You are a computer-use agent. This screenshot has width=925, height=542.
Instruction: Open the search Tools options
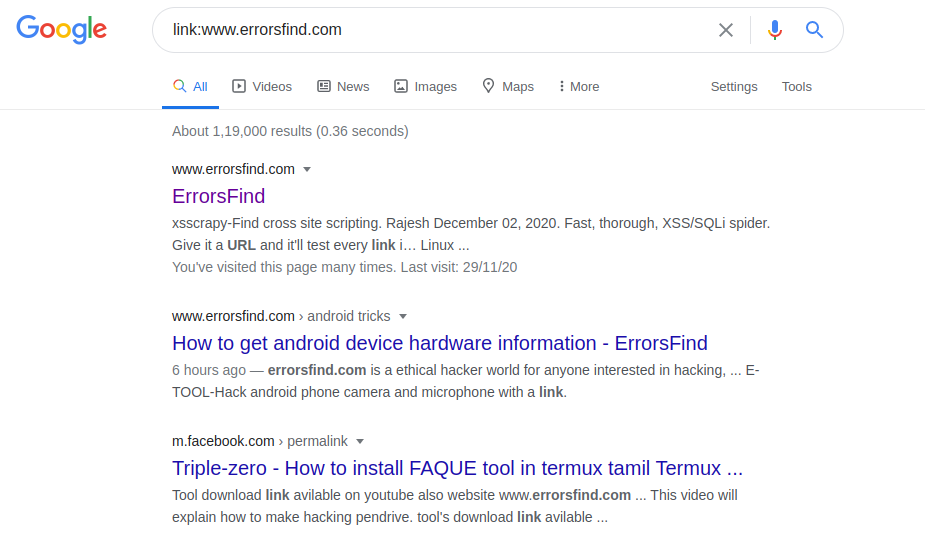pos(796,87)
